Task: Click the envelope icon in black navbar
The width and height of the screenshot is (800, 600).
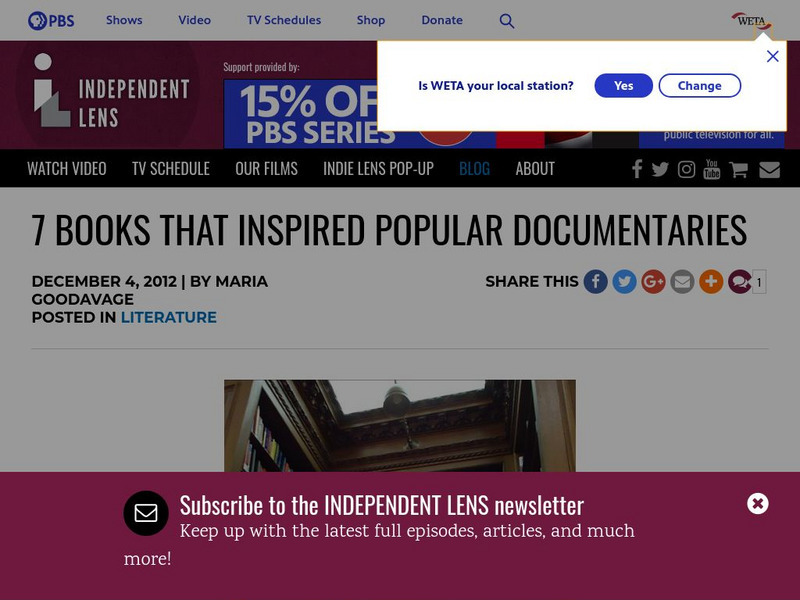Action: tap(769, 169)
